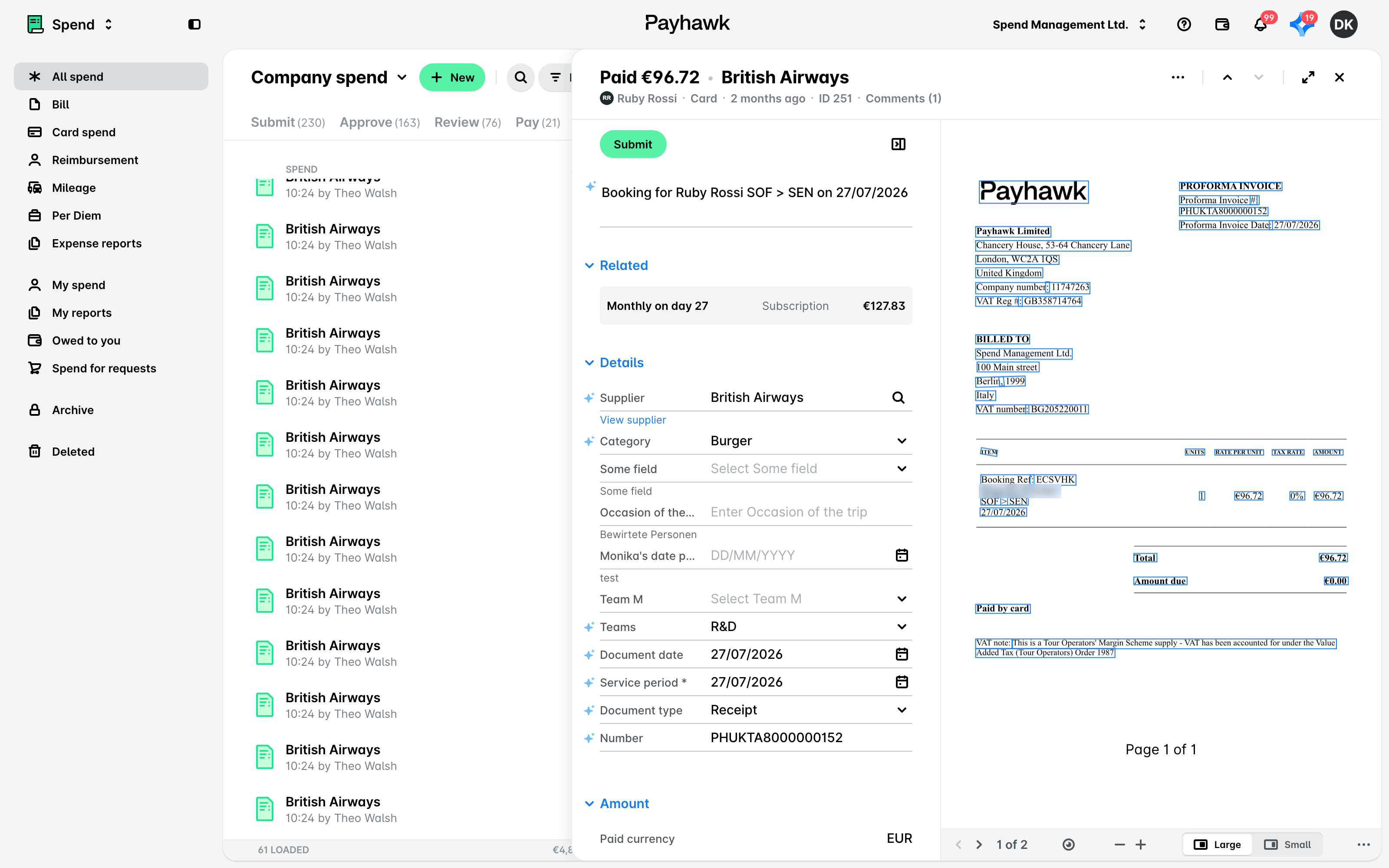Image resolution: width=1389 pixels, height=868 pixels.
Task: Click the New expense button
Action: (x=452, y=78)
